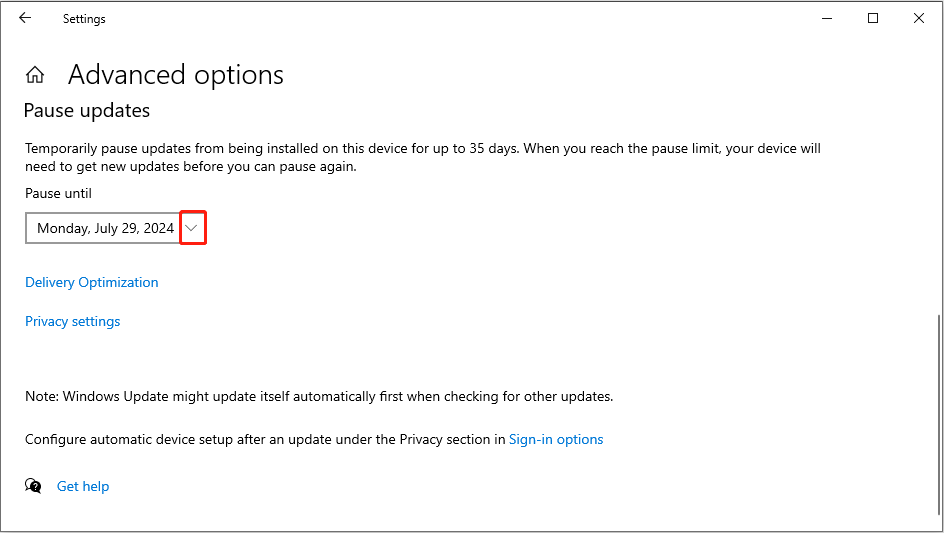
Task: Click the Configure automatic device setup text
Action: pyautogui.click(x=265, y=440)
